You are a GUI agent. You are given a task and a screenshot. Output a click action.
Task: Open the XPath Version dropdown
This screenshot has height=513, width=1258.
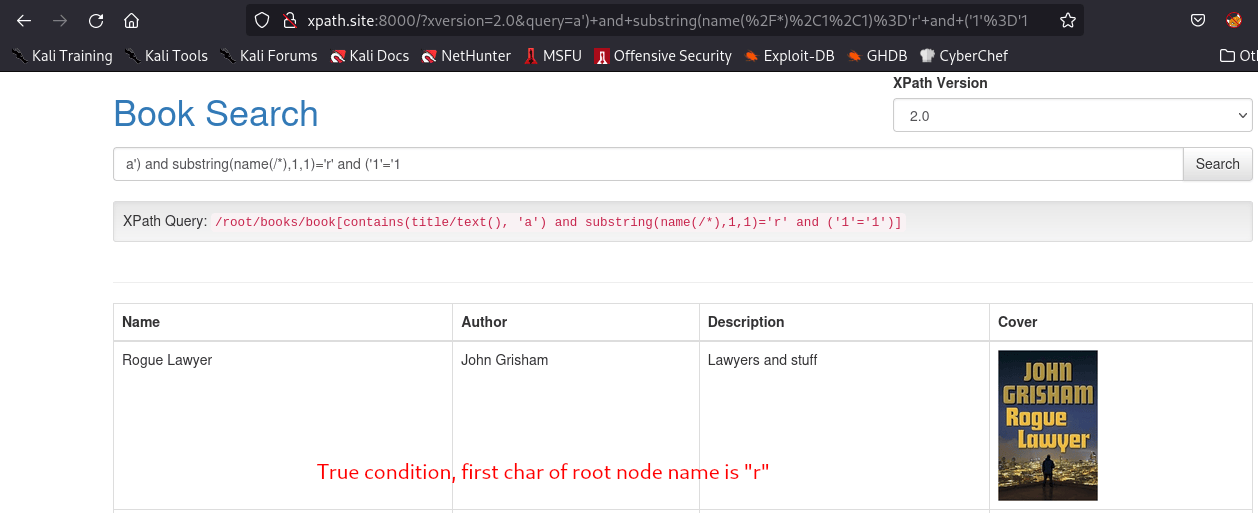(1072, 115)
